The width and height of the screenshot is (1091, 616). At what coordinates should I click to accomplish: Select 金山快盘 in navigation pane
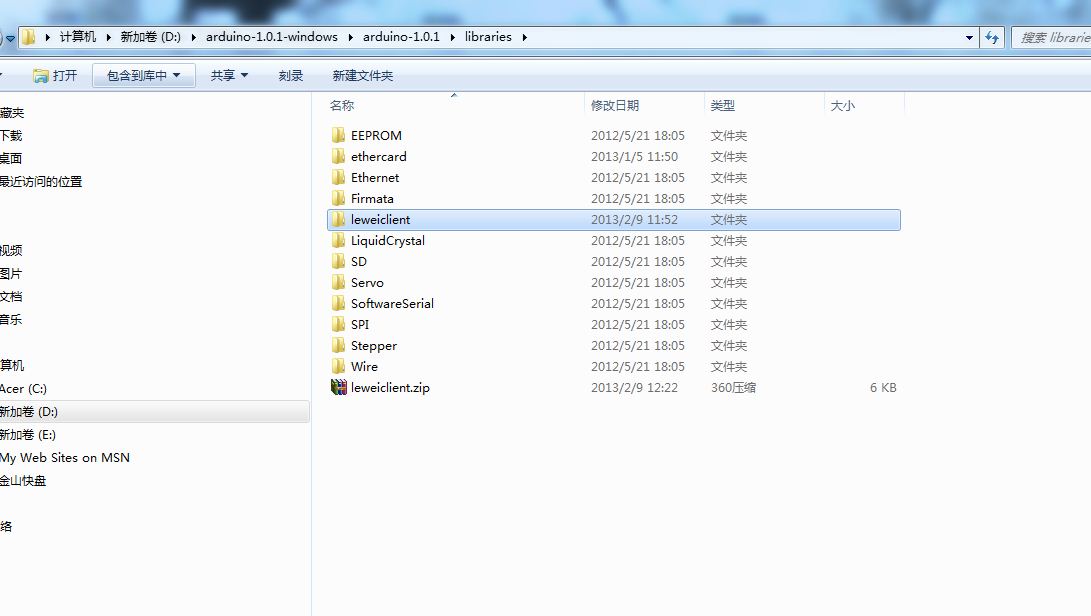23,480
